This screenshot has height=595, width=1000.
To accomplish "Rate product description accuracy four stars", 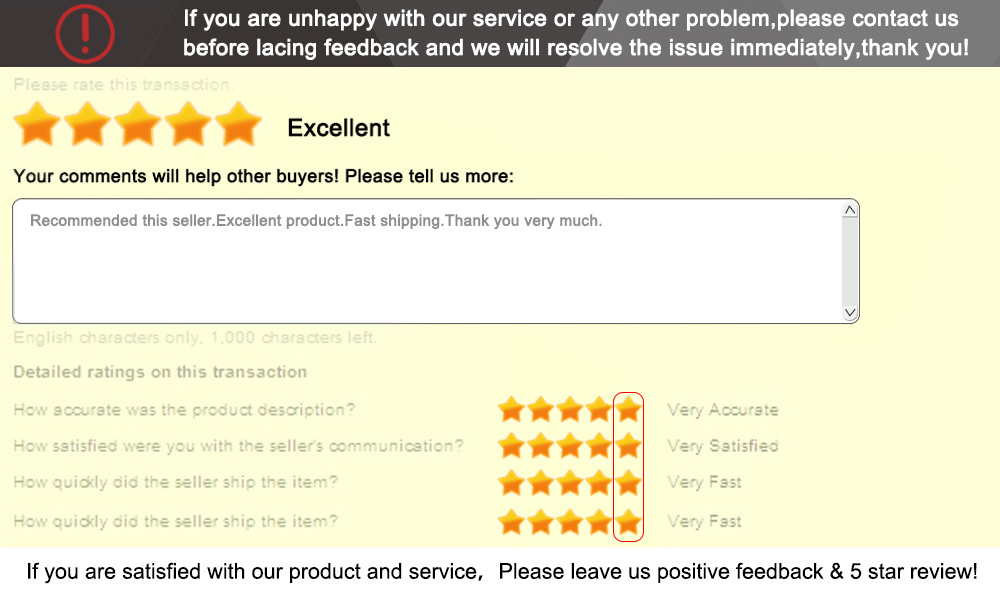I will pos(599,409).
